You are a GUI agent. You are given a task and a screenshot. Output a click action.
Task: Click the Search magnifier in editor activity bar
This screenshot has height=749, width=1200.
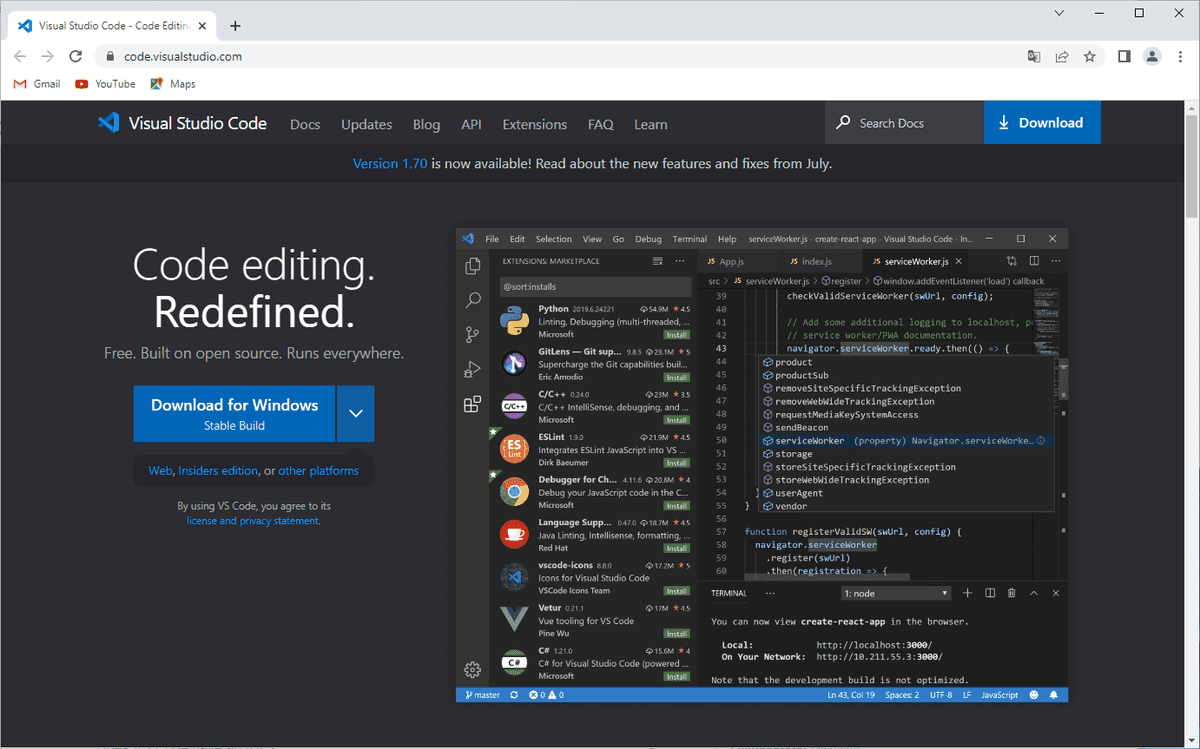[x=473, y=300]
